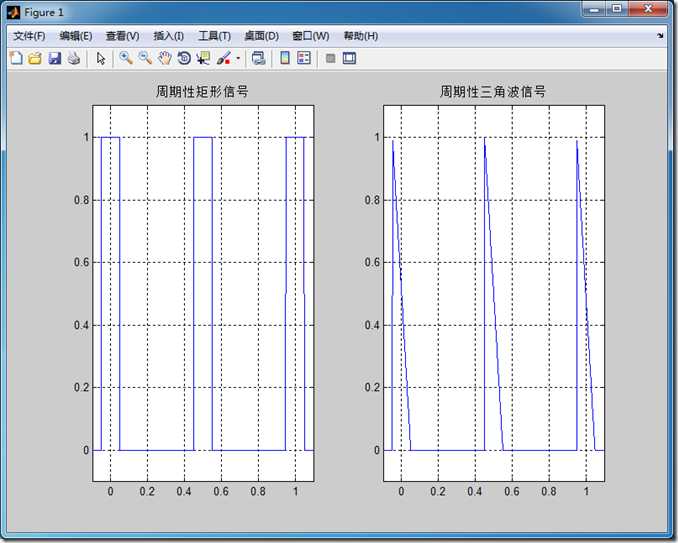
Task: Open the 编辑(E) menu
Action: tap(76, 36)
